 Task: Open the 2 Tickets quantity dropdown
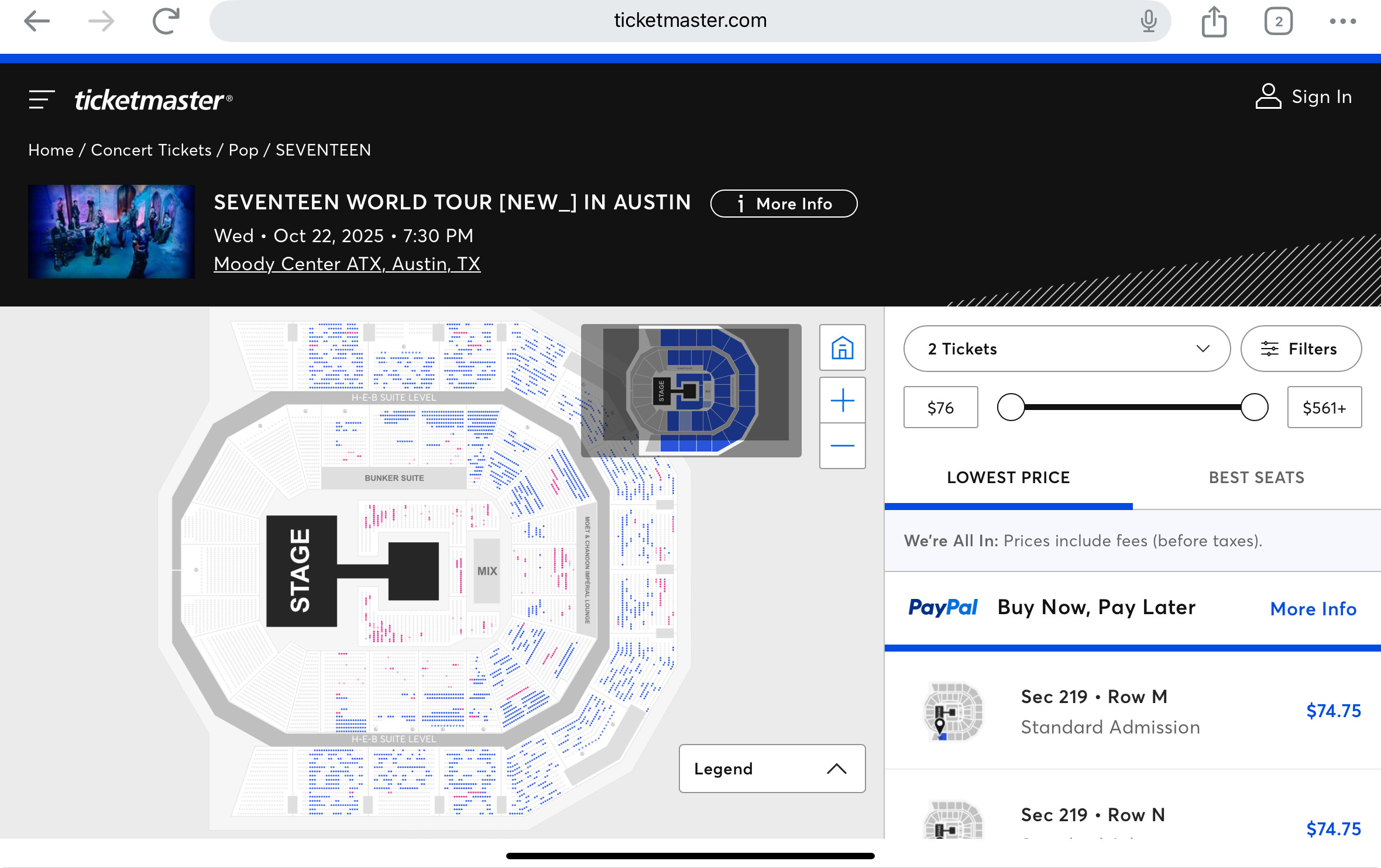click(x=1067, y=349)
